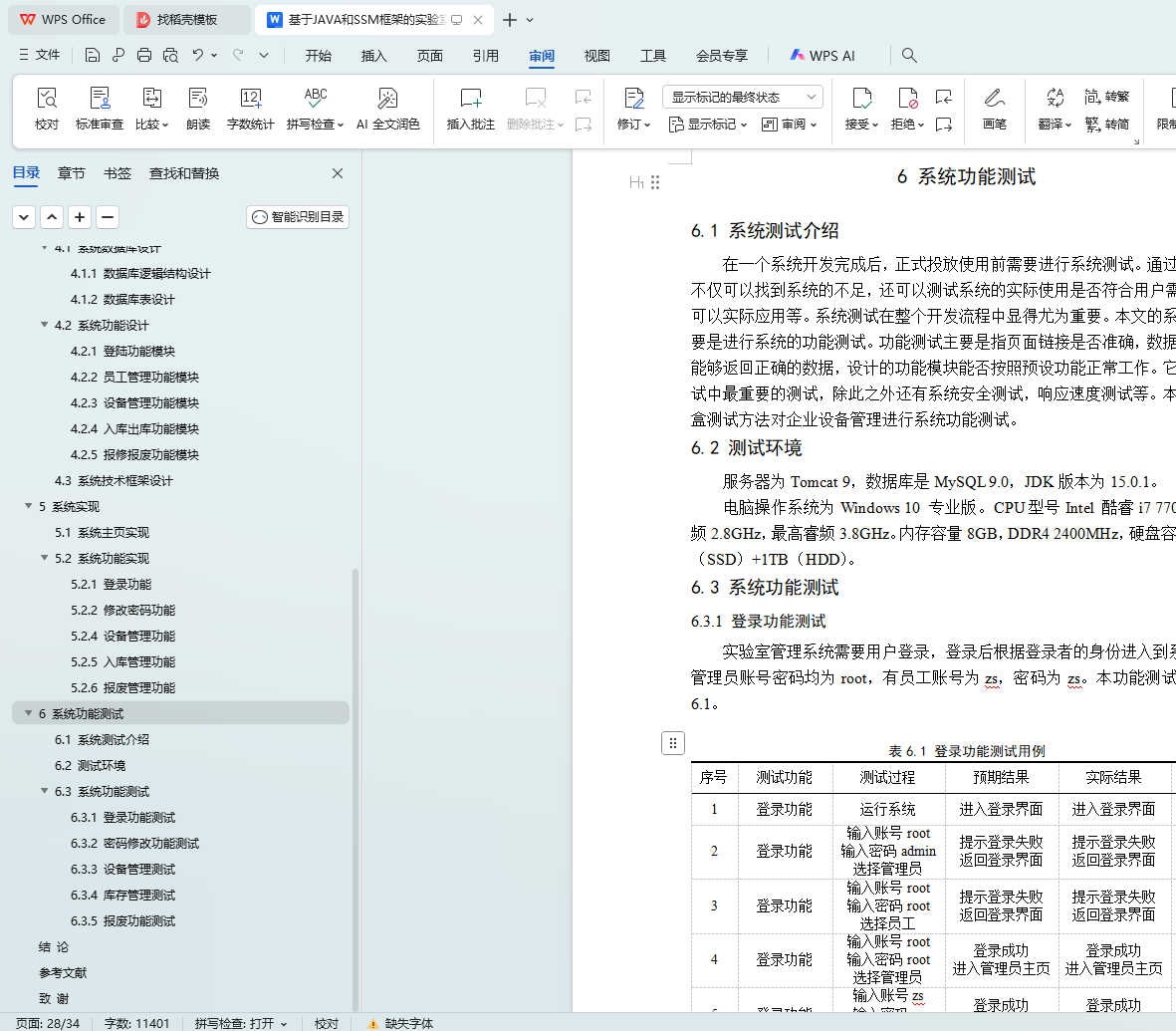The width and height of the screenshot is (1176, 1031).
Task: Click the table move handle icon
Action: pyautogui.click(x=673, y=743)
